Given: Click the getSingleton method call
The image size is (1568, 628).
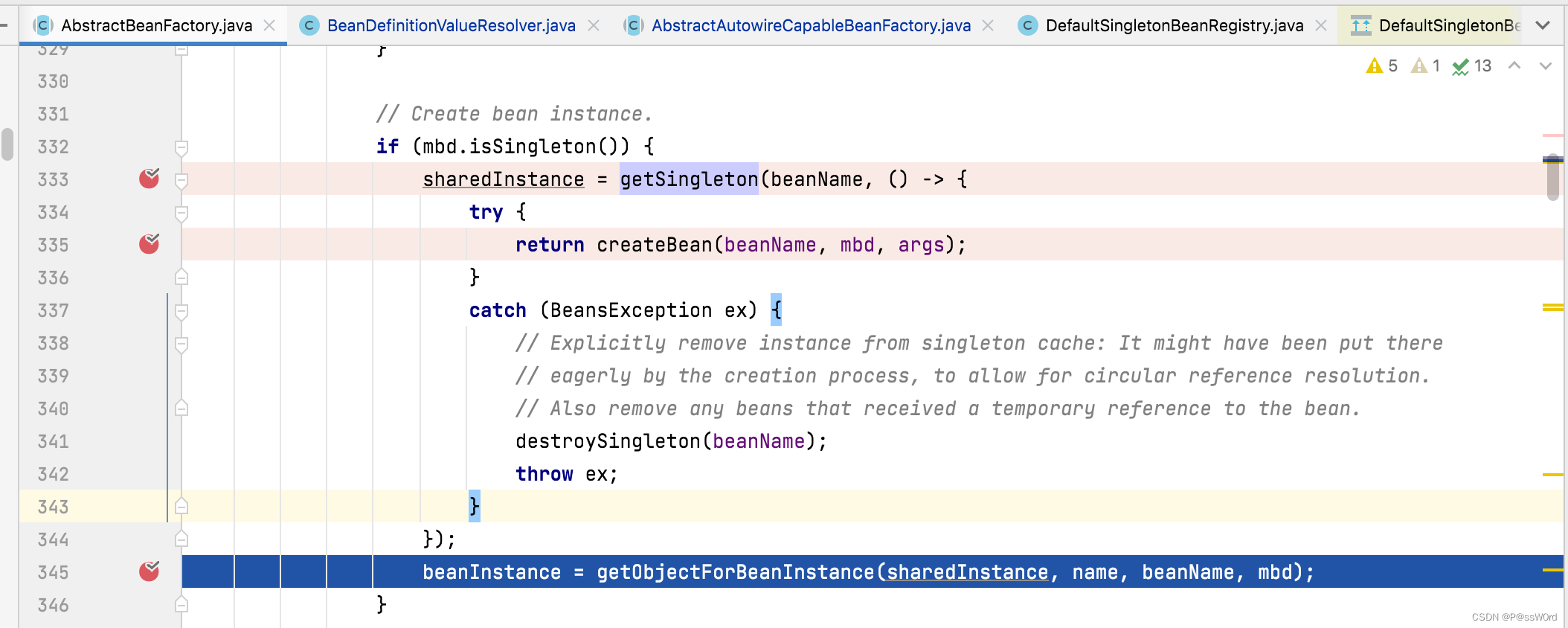Looking at the screenshot, I should click(689, 179).
